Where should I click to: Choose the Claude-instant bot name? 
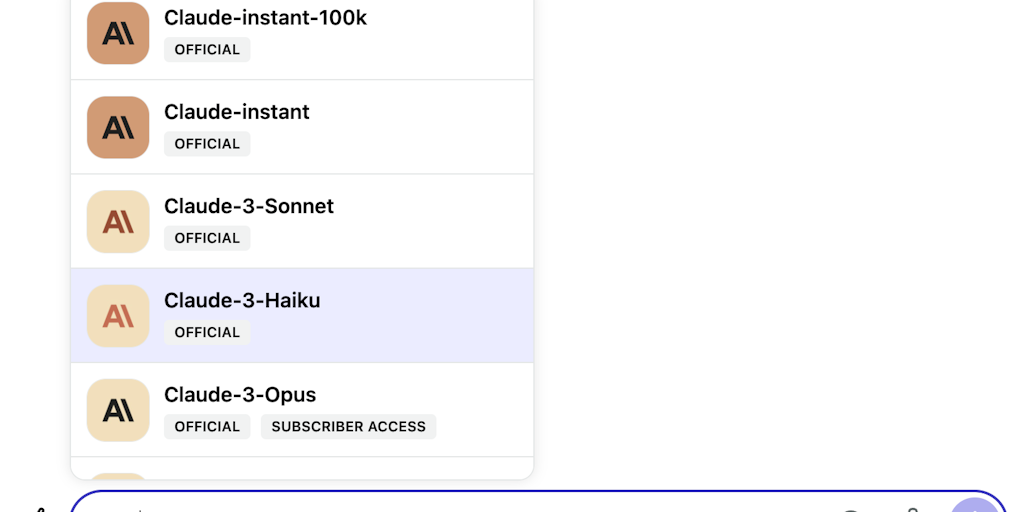[237, 112]
